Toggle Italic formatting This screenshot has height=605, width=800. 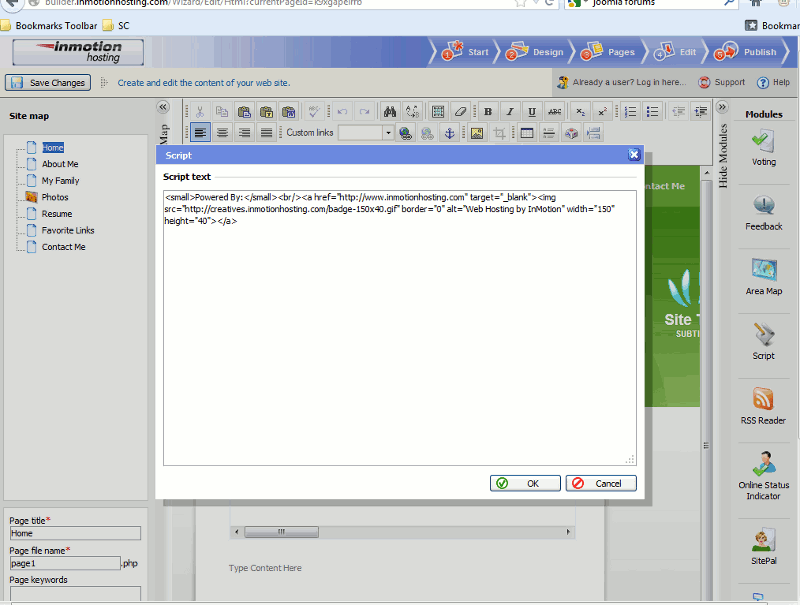(510, 112)
